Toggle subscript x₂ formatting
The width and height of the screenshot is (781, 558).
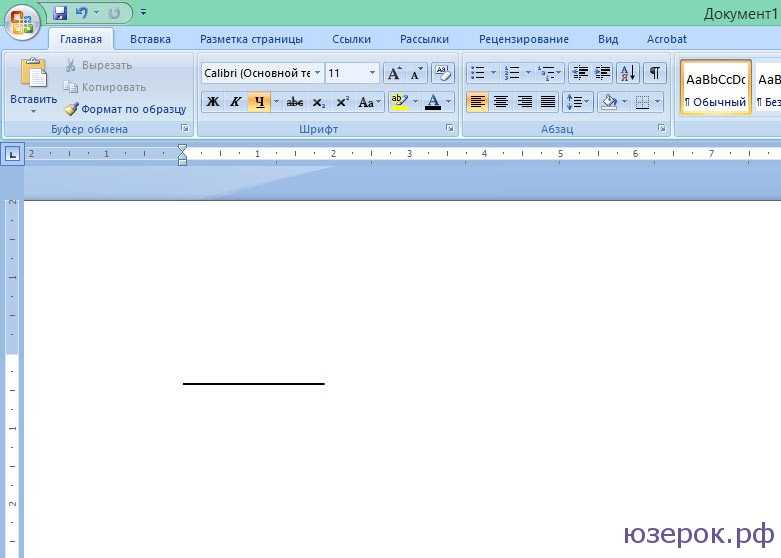(319, 102)
